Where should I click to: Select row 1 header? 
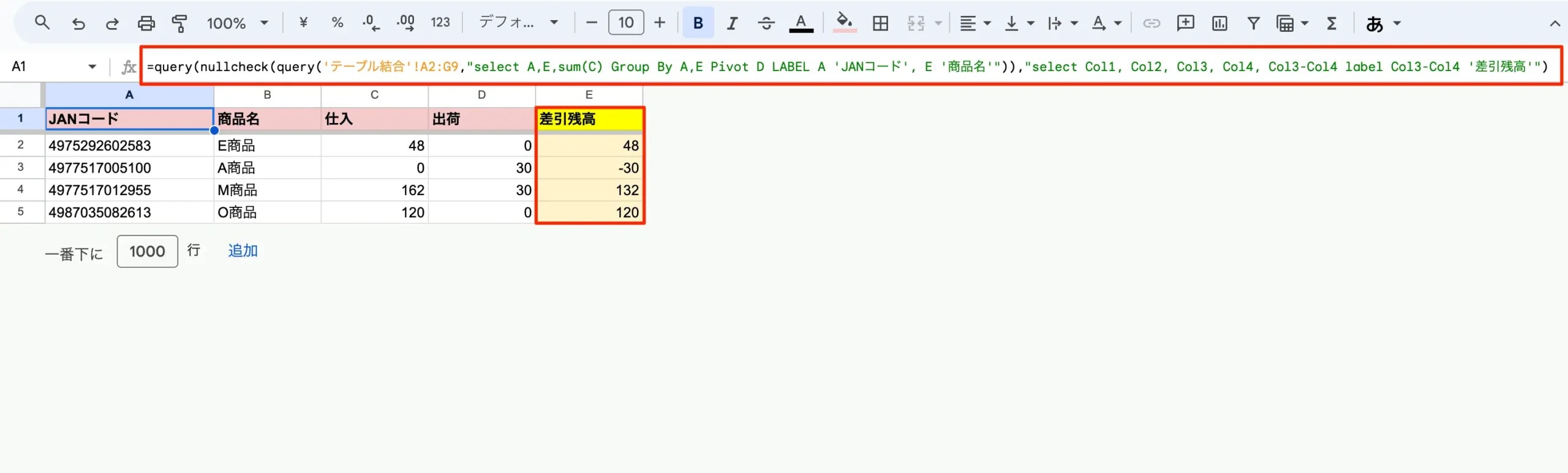pyautogui.click(x=20, y=118)
